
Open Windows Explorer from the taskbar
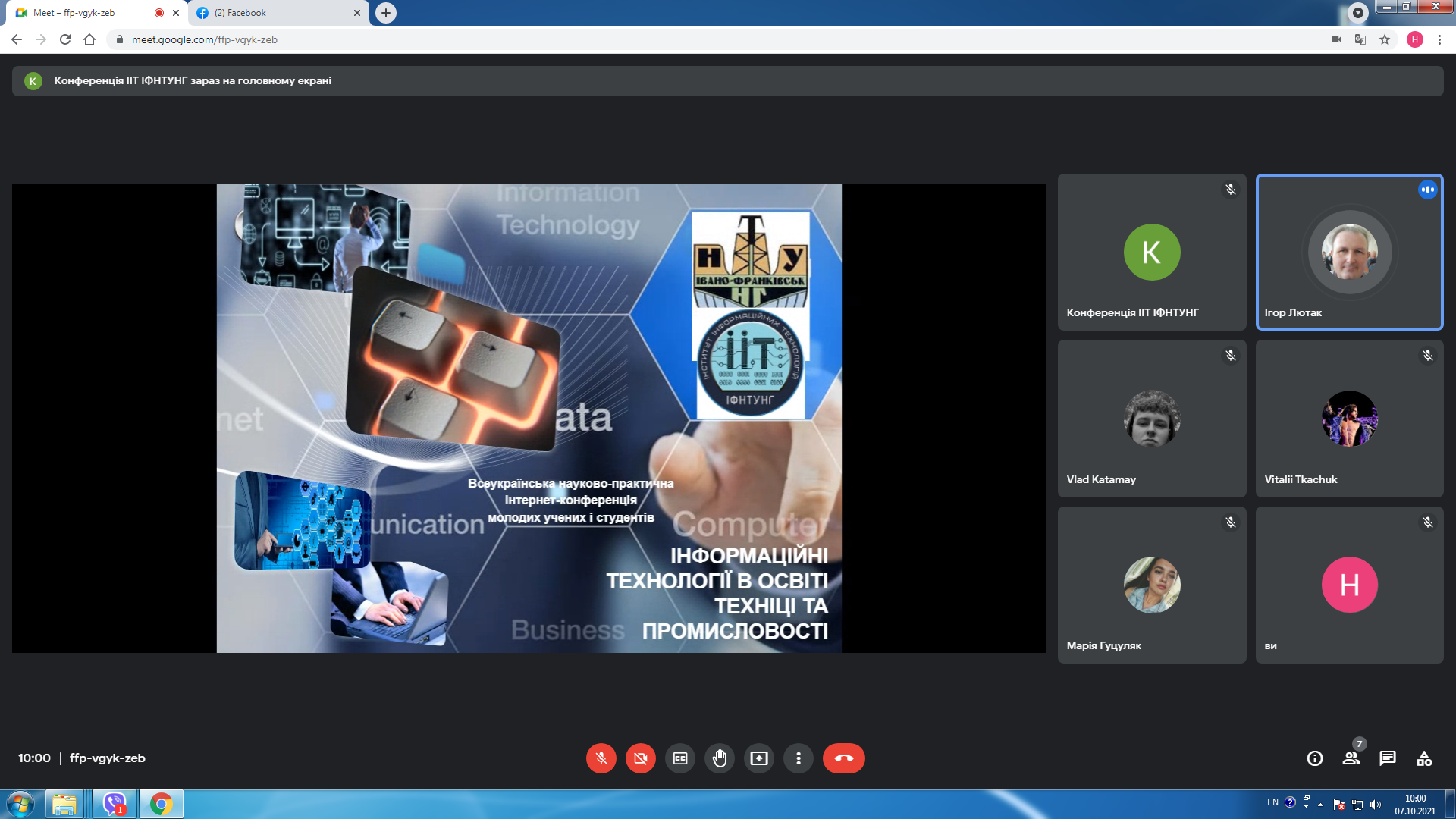coord(64,804)
